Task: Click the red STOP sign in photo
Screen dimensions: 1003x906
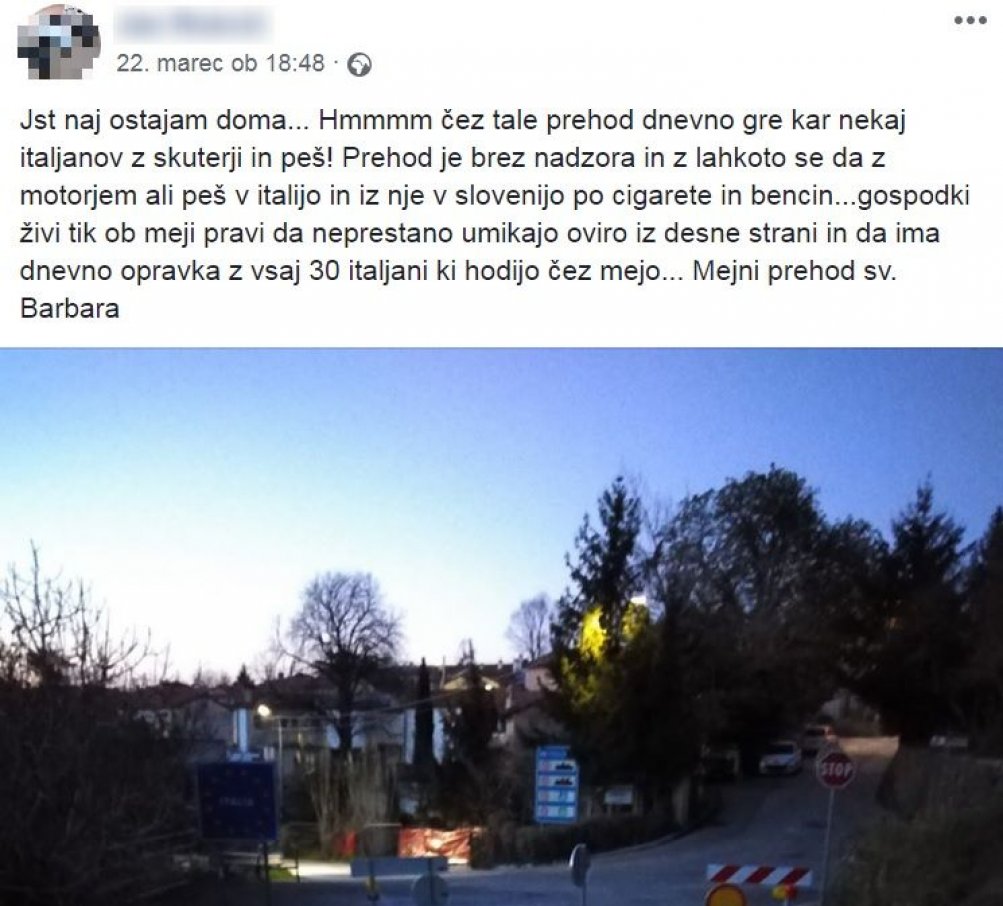Action: 835,768
